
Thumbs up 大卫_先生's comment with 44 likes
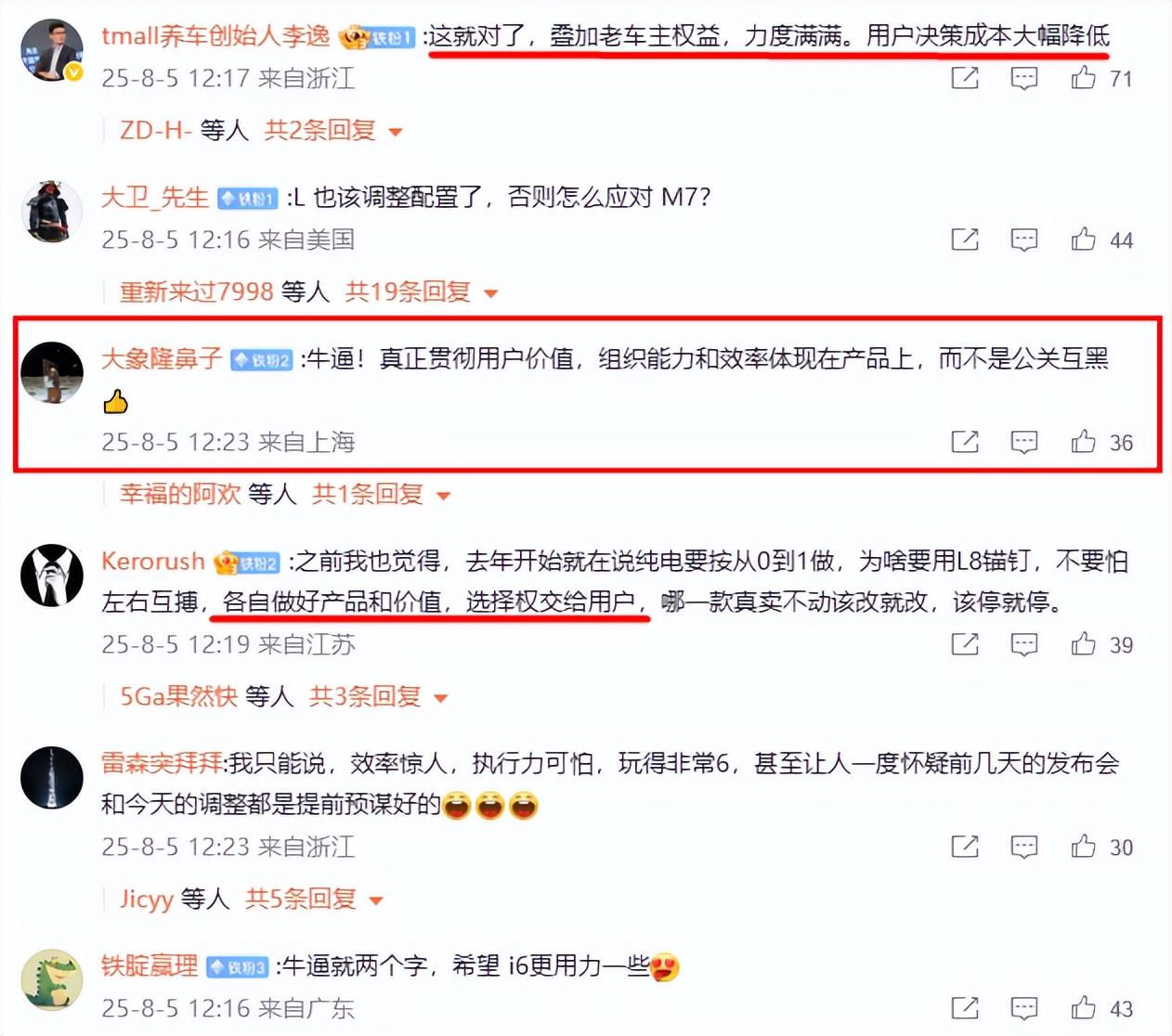coord(1083,240)
